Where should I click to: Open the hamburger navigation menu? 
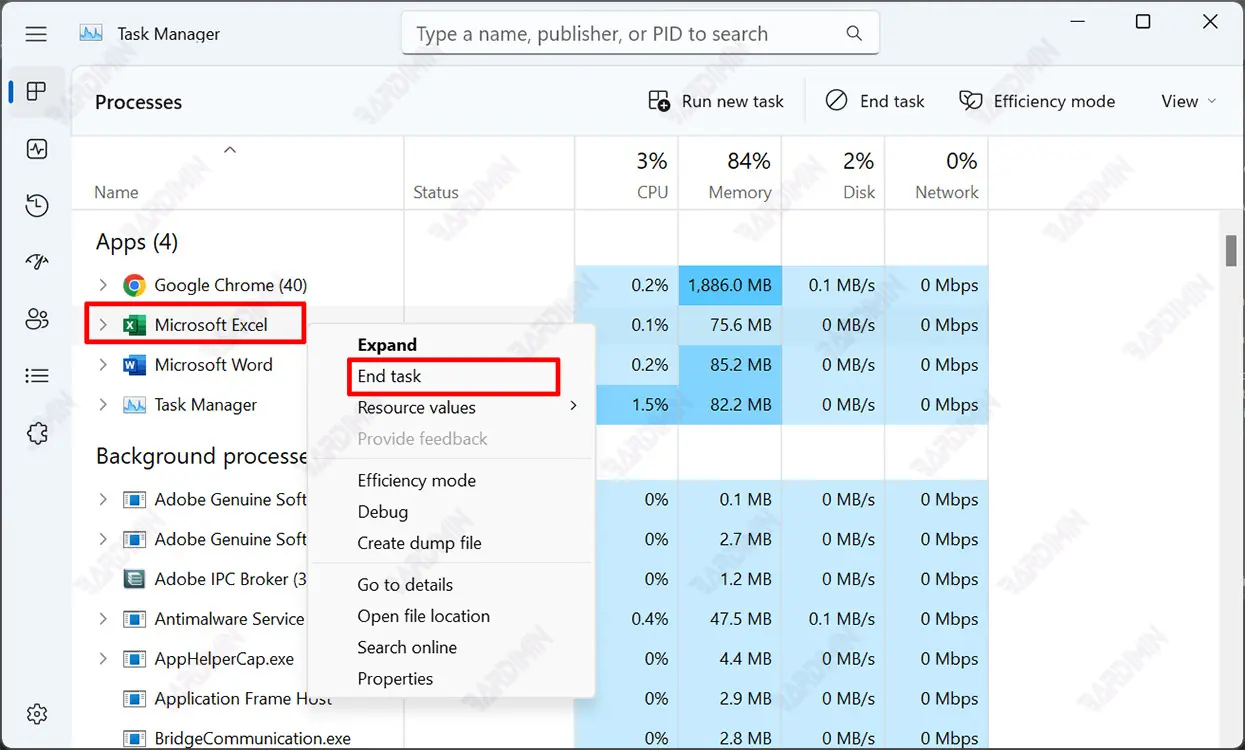pos(36,34)
